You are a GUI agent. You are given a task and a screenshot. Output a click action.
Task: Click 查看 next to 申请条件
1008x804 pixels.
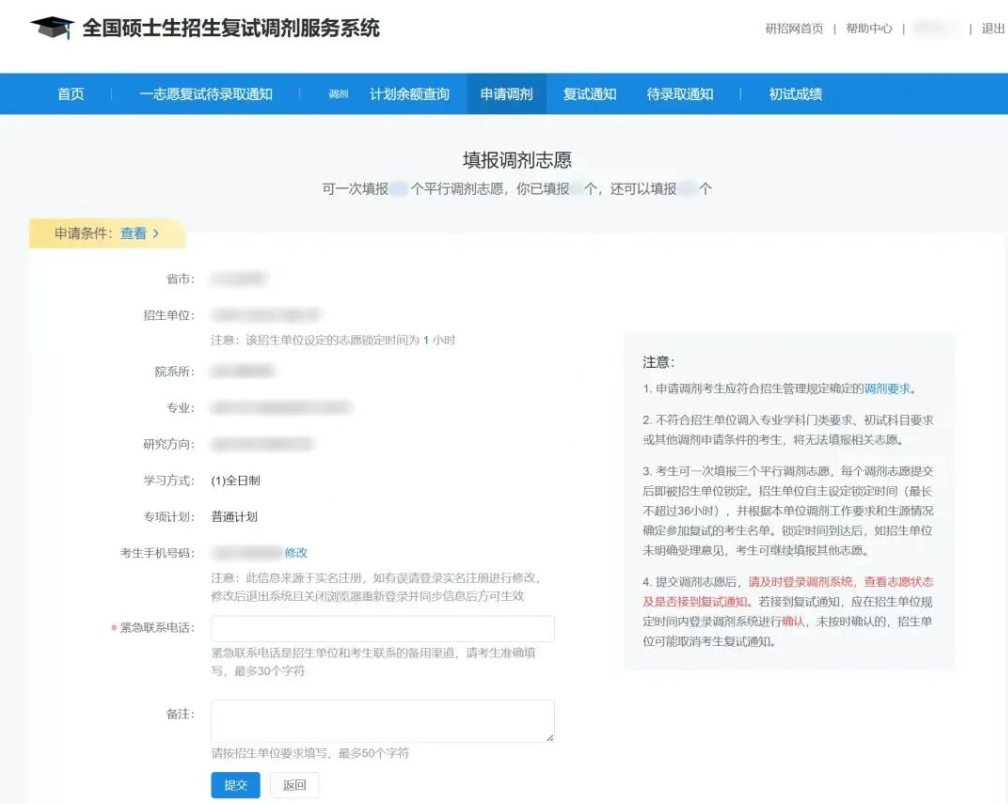133,233
